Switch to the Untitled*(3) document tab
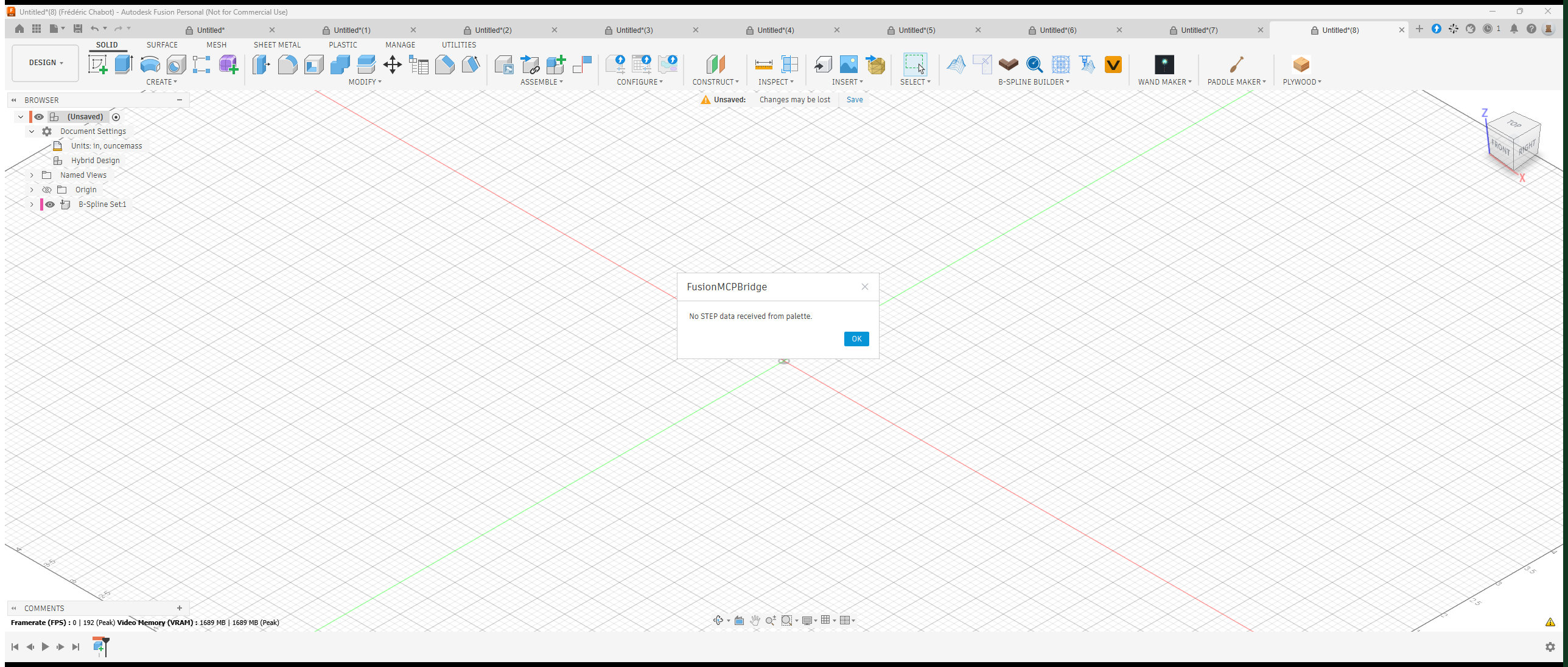Image resolution: width=1568 pixels, height=667 pixels. 634,30
